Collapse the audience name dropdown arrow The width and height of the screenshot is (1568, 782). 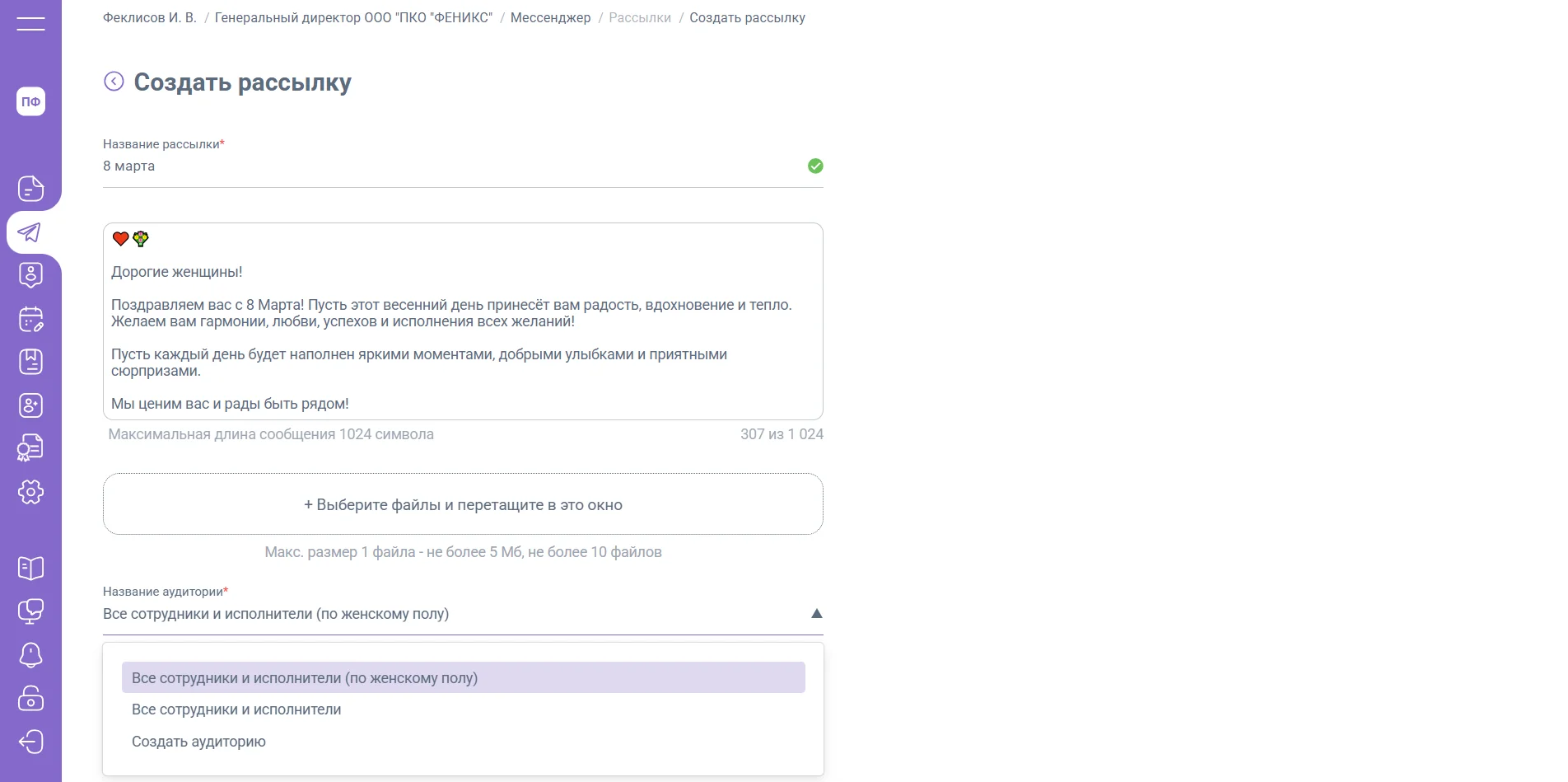tap(816, 614)
